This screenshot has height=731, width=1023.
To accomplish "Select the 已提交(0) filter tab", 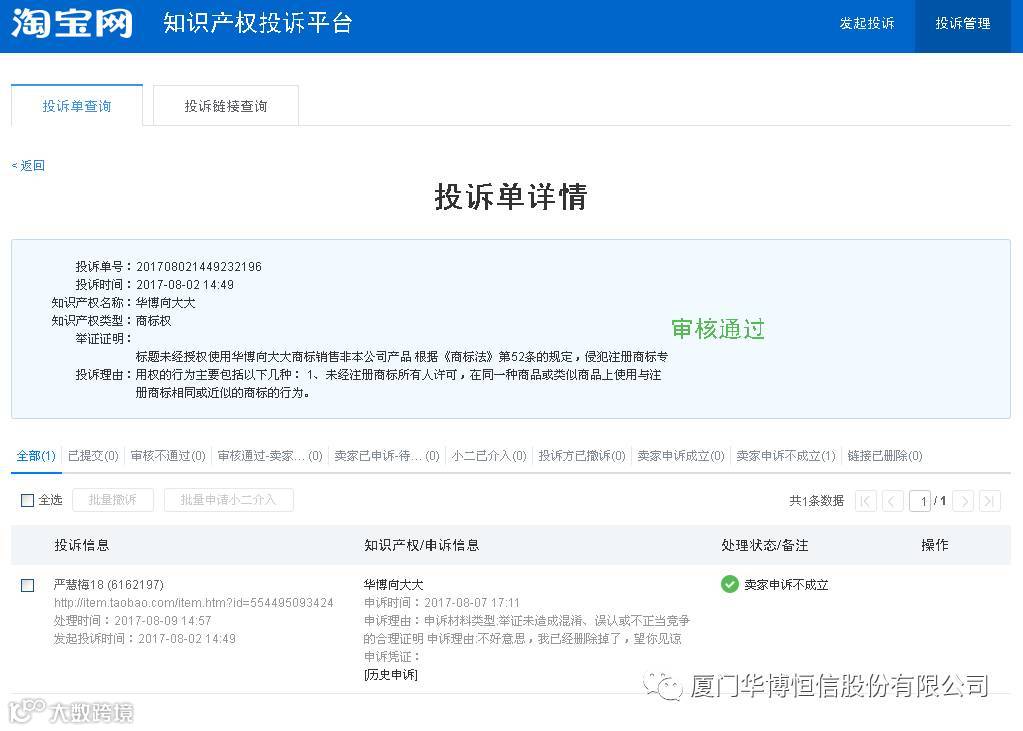I will click(x=93, y=456).
